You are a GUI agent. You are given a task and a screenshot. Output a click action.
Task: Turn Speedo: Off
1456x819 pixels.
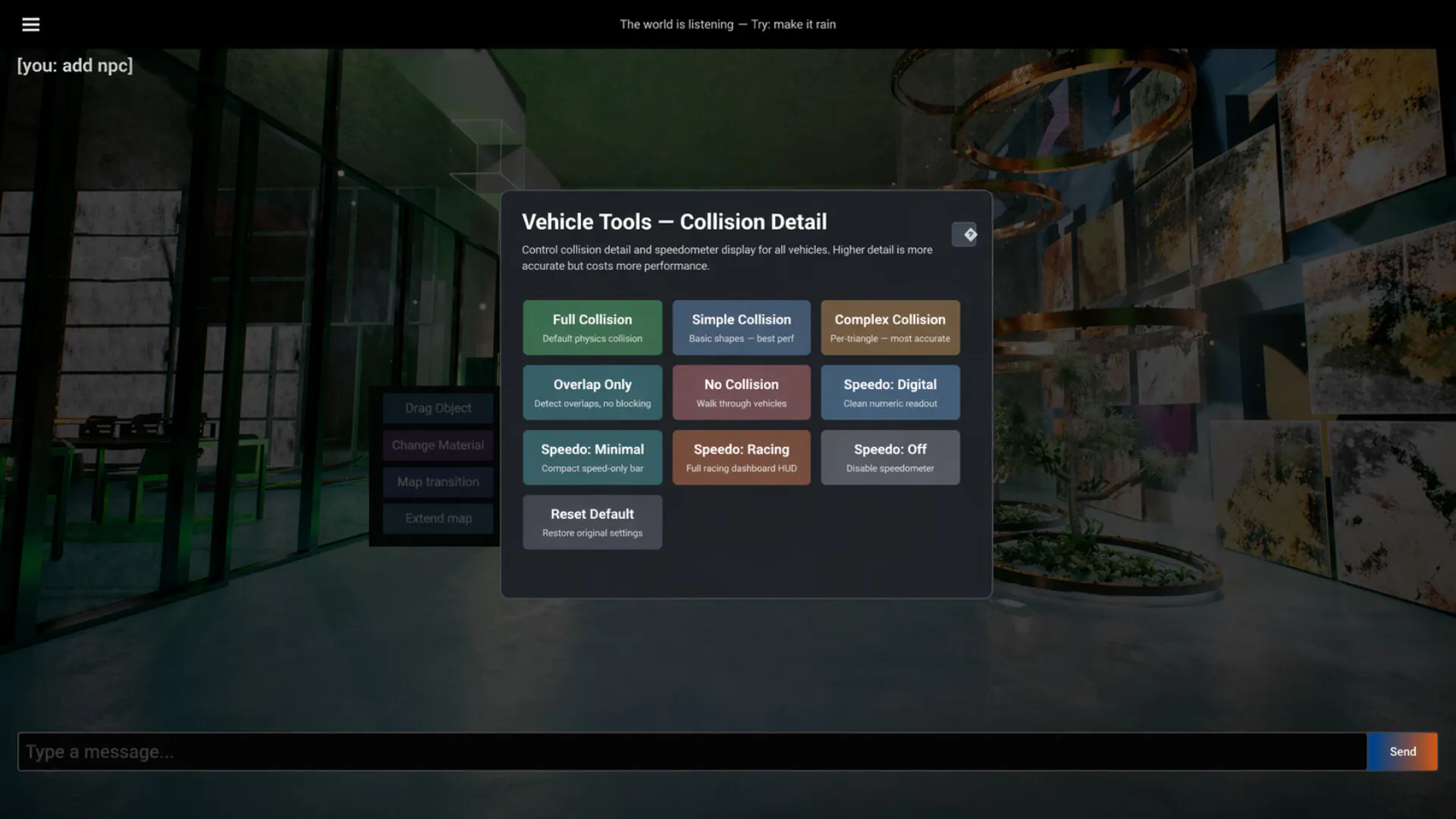(890, 457)
